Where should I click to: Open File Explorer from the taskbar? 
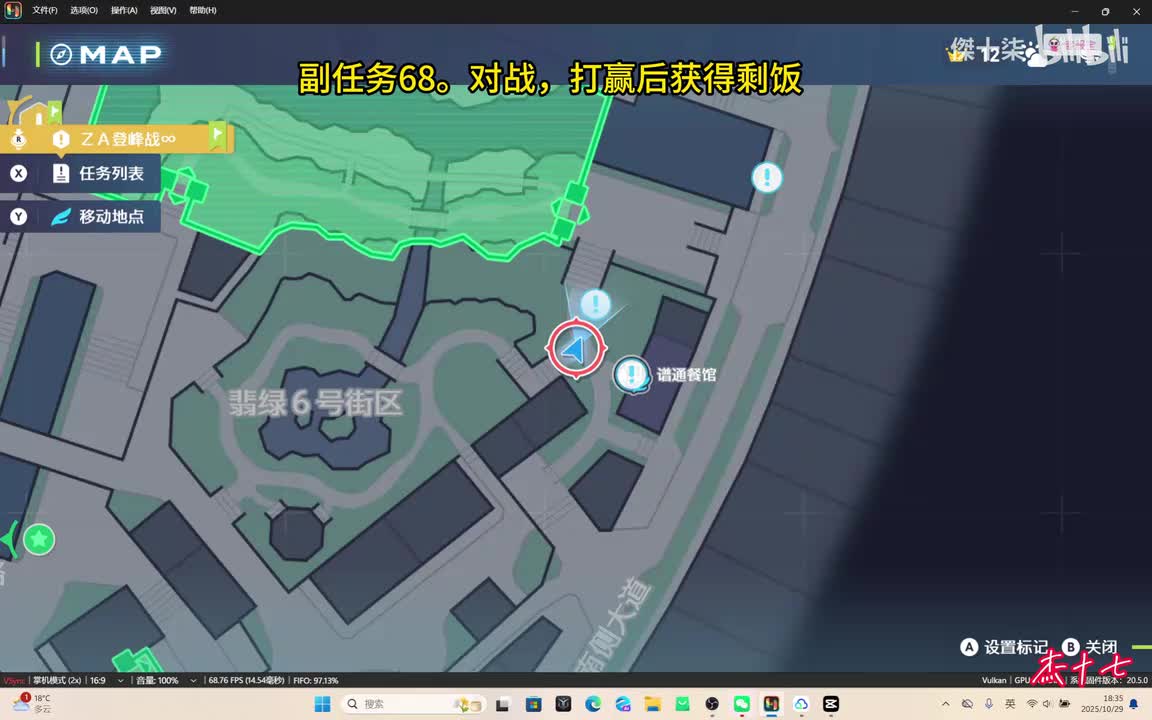pyautogui.click(x=652, y=704)
